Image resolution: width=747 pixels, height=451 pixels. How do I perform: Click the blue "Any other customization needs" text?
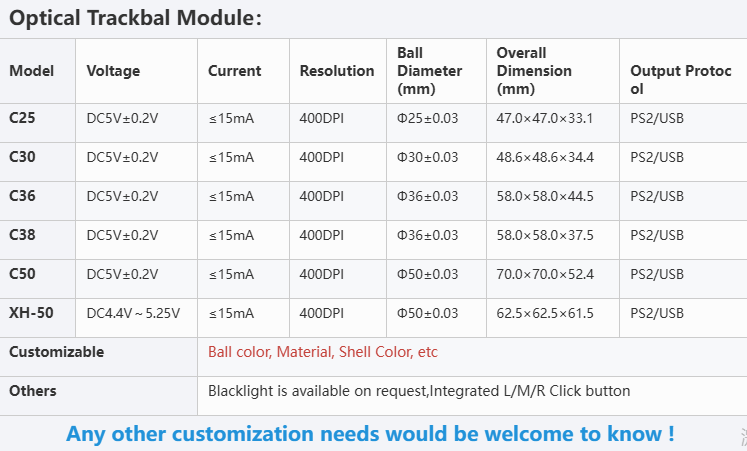tap(370, 434)
